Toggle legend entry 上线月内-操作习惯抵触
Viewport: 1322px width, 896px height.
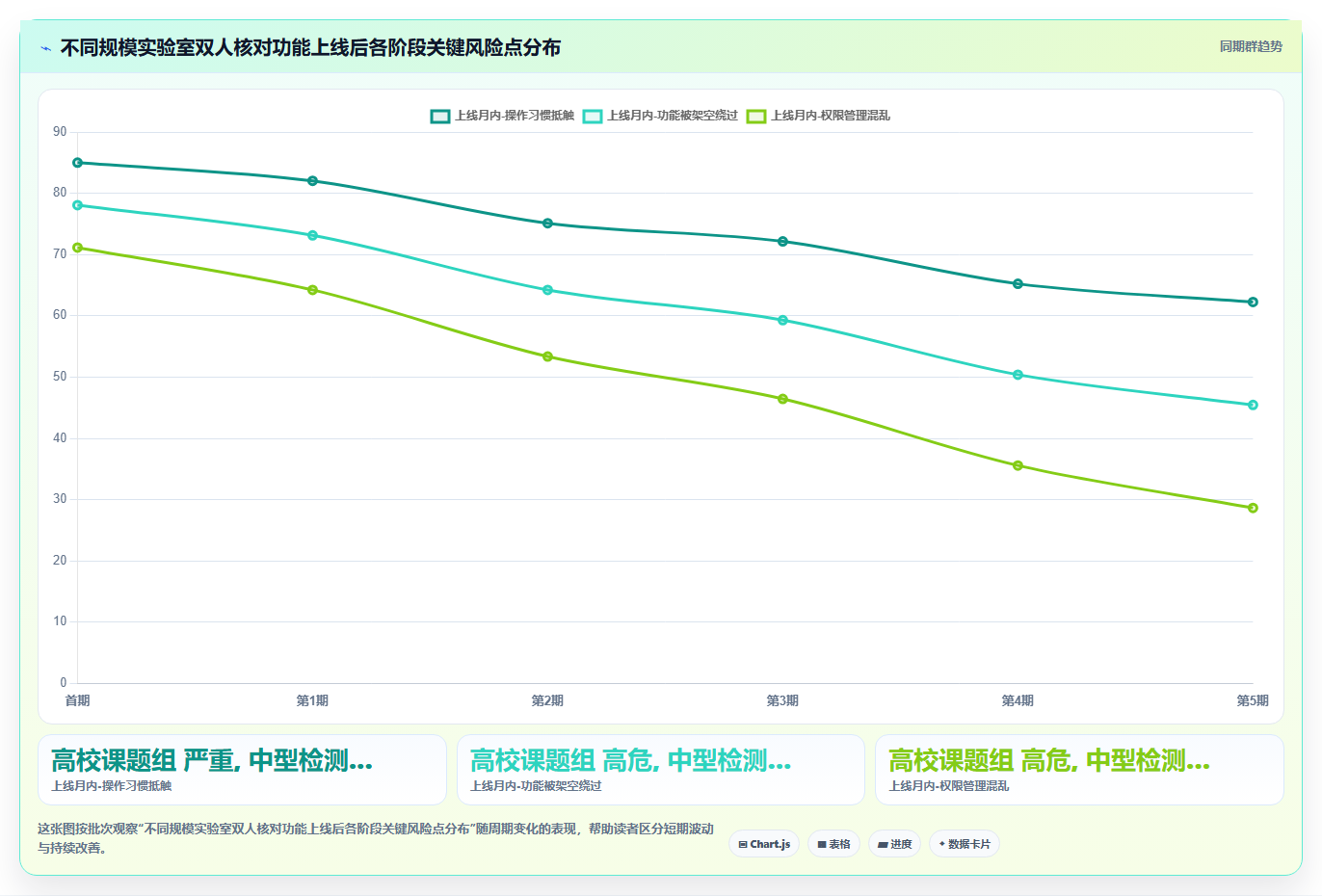pos(502,116)
